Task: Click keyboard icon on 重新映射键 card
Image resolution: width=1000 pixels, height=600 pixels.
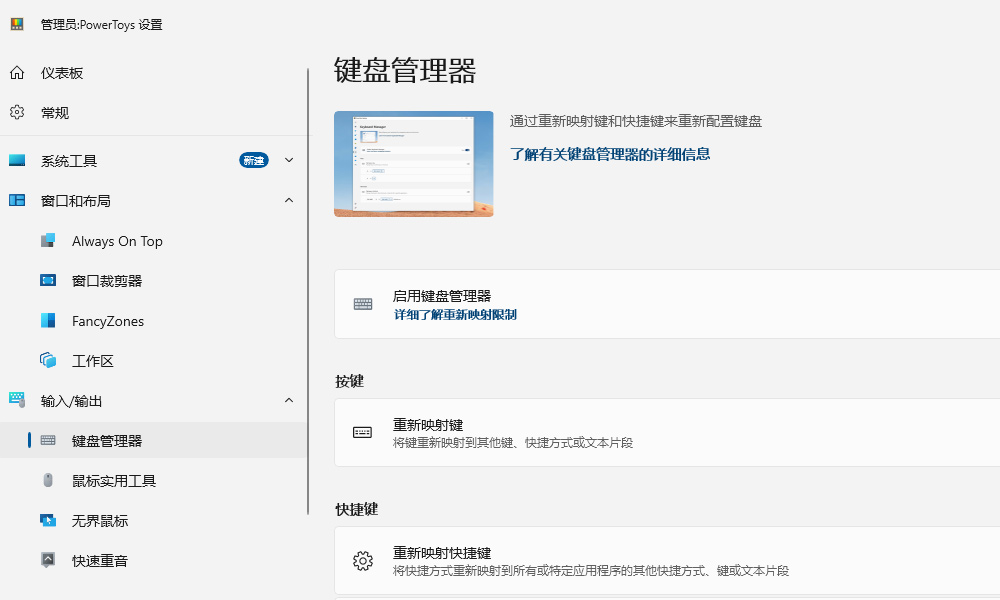Action: (x=362, y=432)
